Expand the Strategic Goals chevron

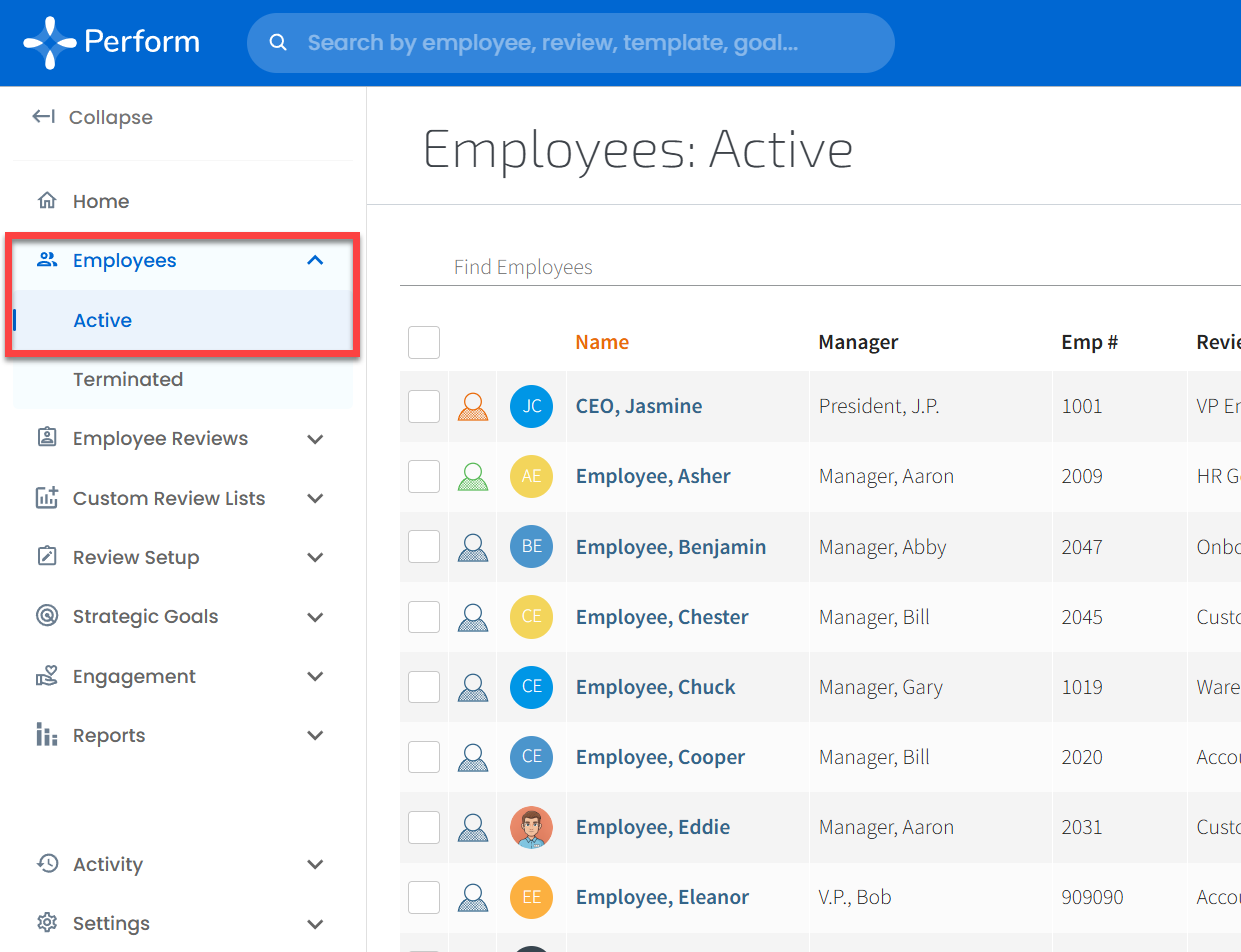(315, 617)
